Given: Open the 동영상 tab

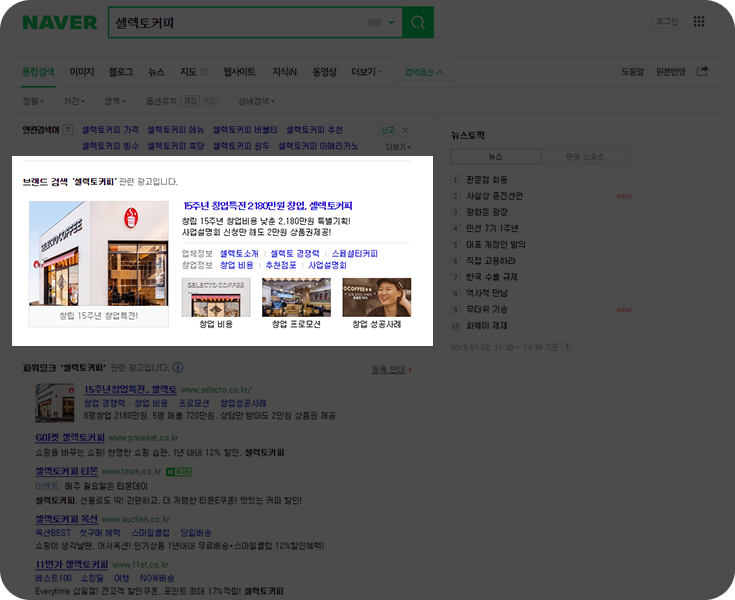Looking at the screenshot, I should click(x=324, y=72).
